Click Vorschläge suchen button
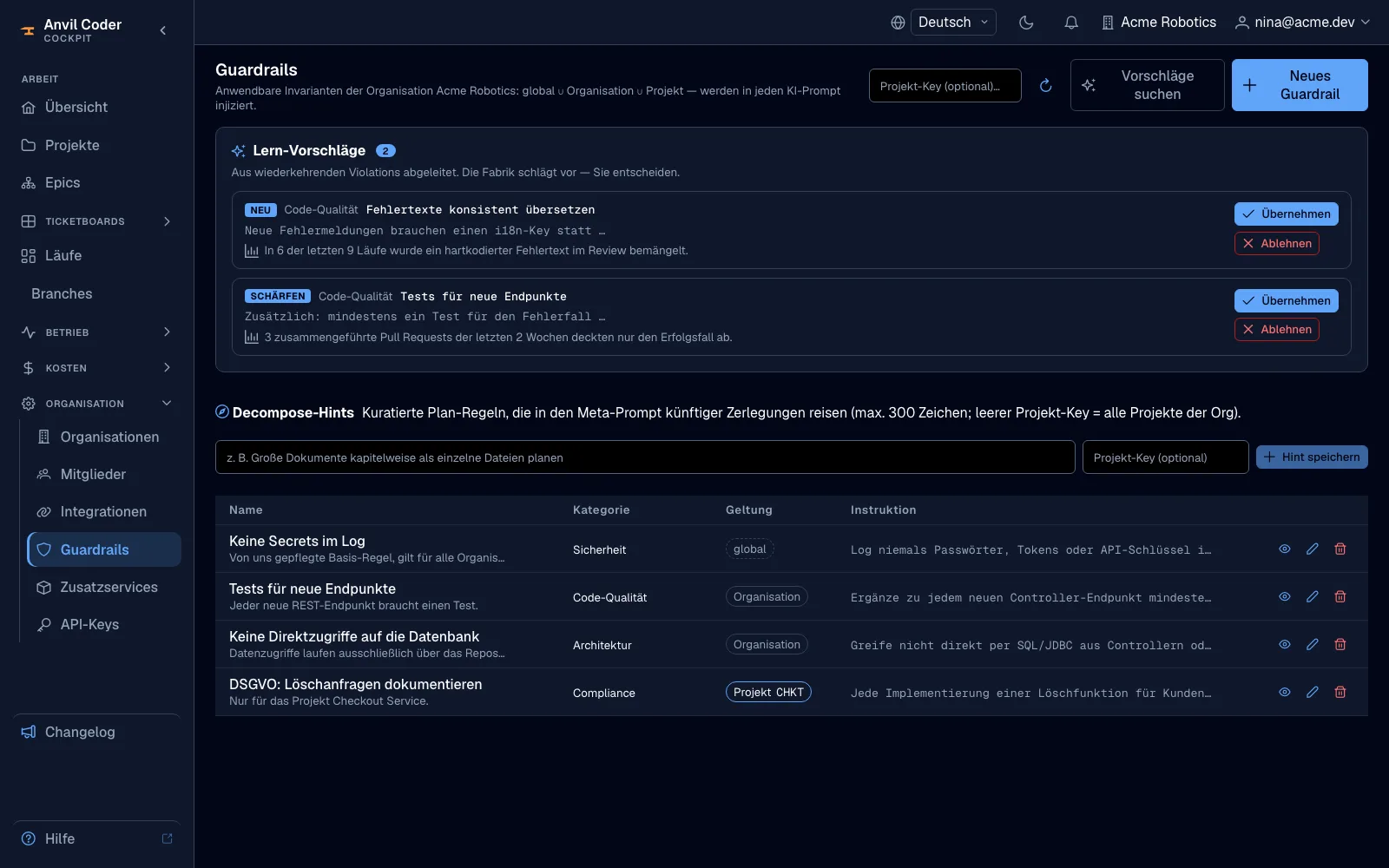 pyautogui.click(x=1147, y=85)
